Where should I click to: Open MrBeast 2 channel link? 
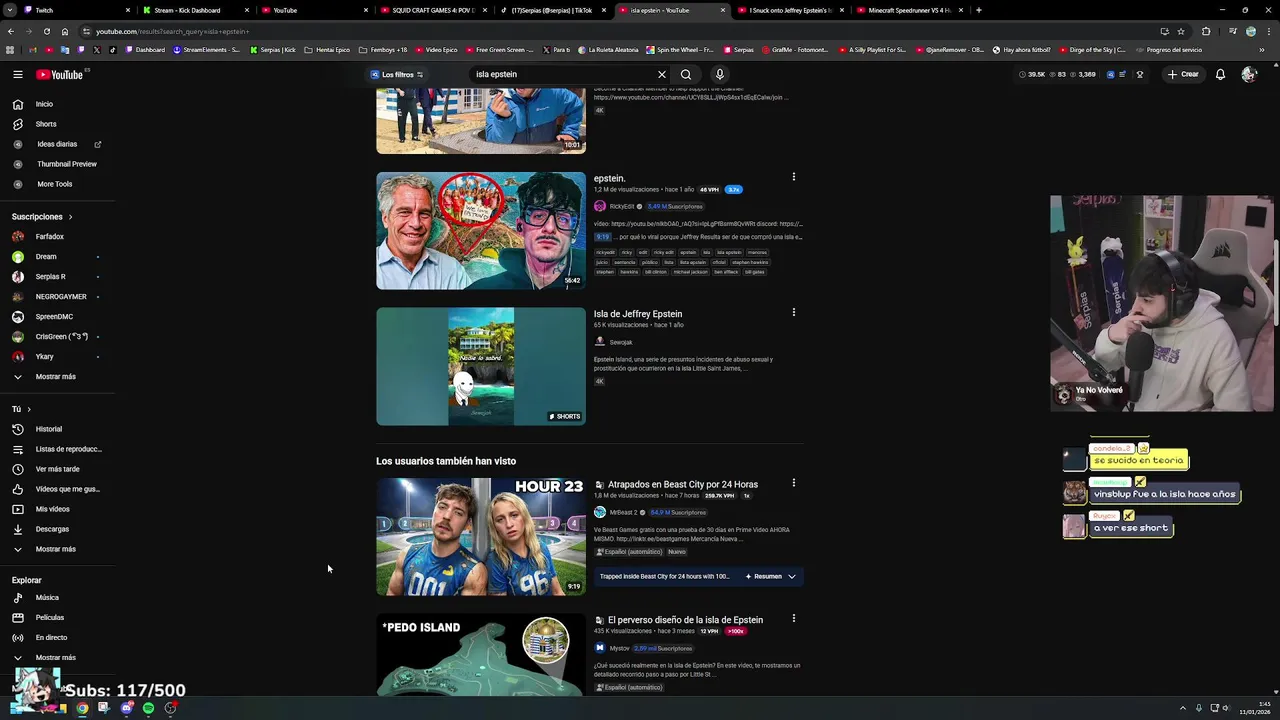click(x=623, y=512)
